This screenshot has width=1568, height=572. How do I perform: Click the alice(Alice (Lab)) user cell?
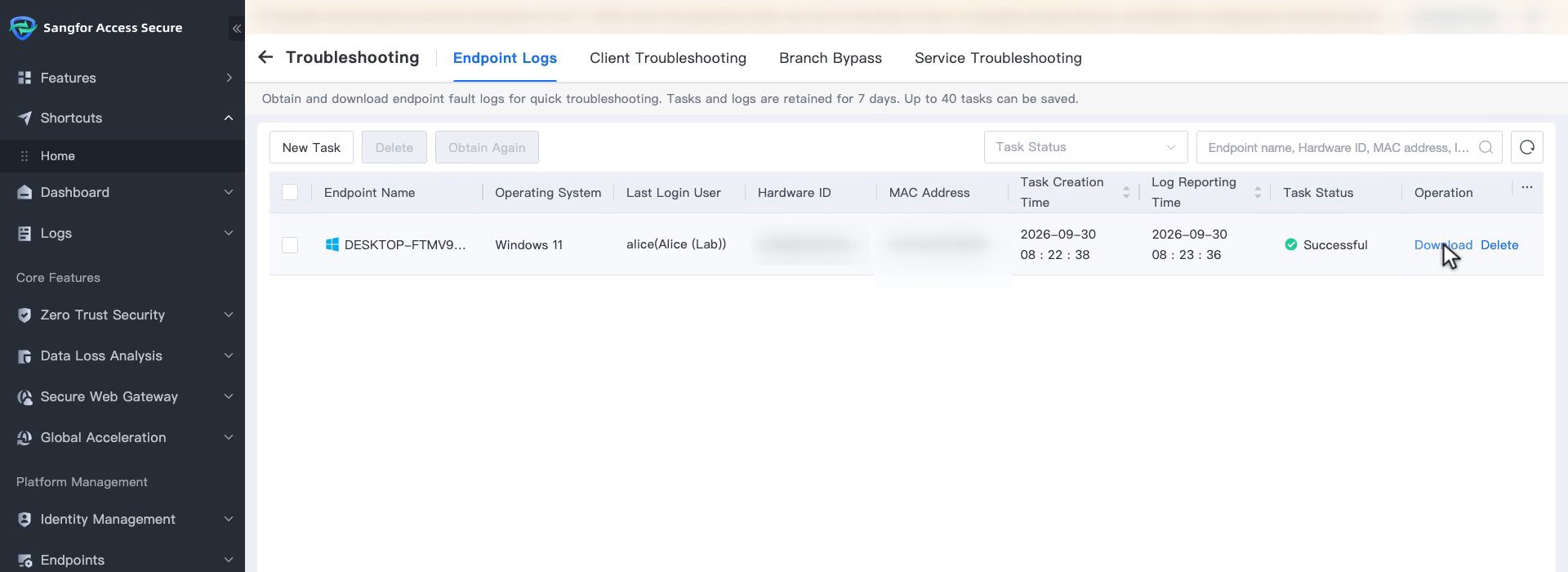(676, 244)
